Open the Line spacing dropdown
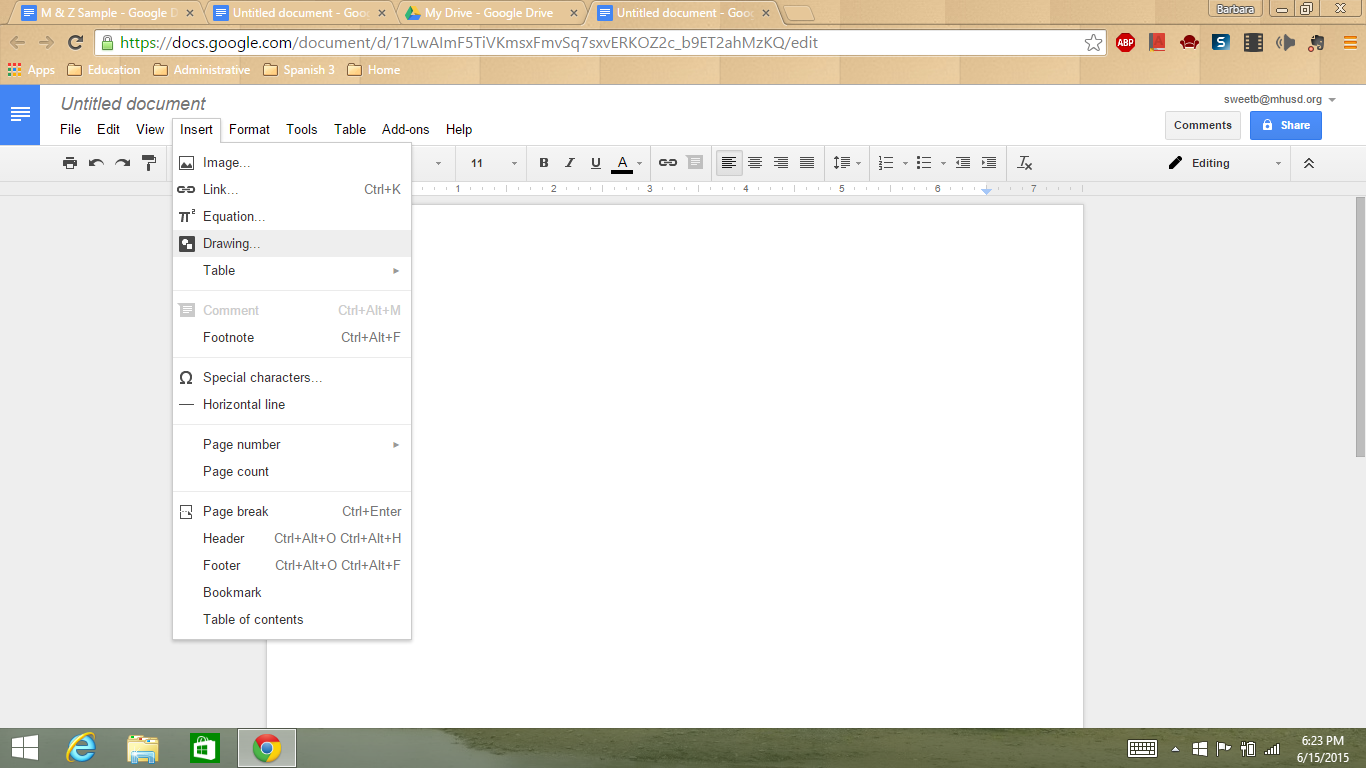The height and width of the screenshot is (768, 1366). point(847,163)
